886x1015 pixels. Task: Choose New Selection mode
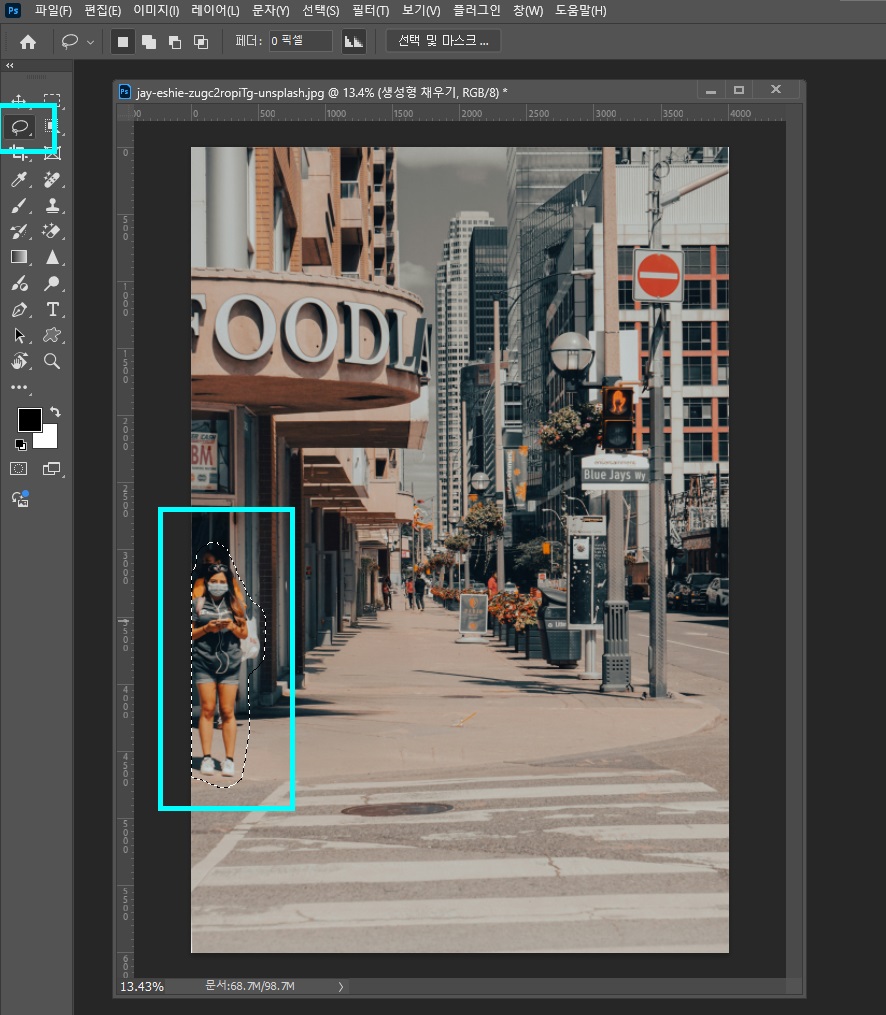[122, 42]
